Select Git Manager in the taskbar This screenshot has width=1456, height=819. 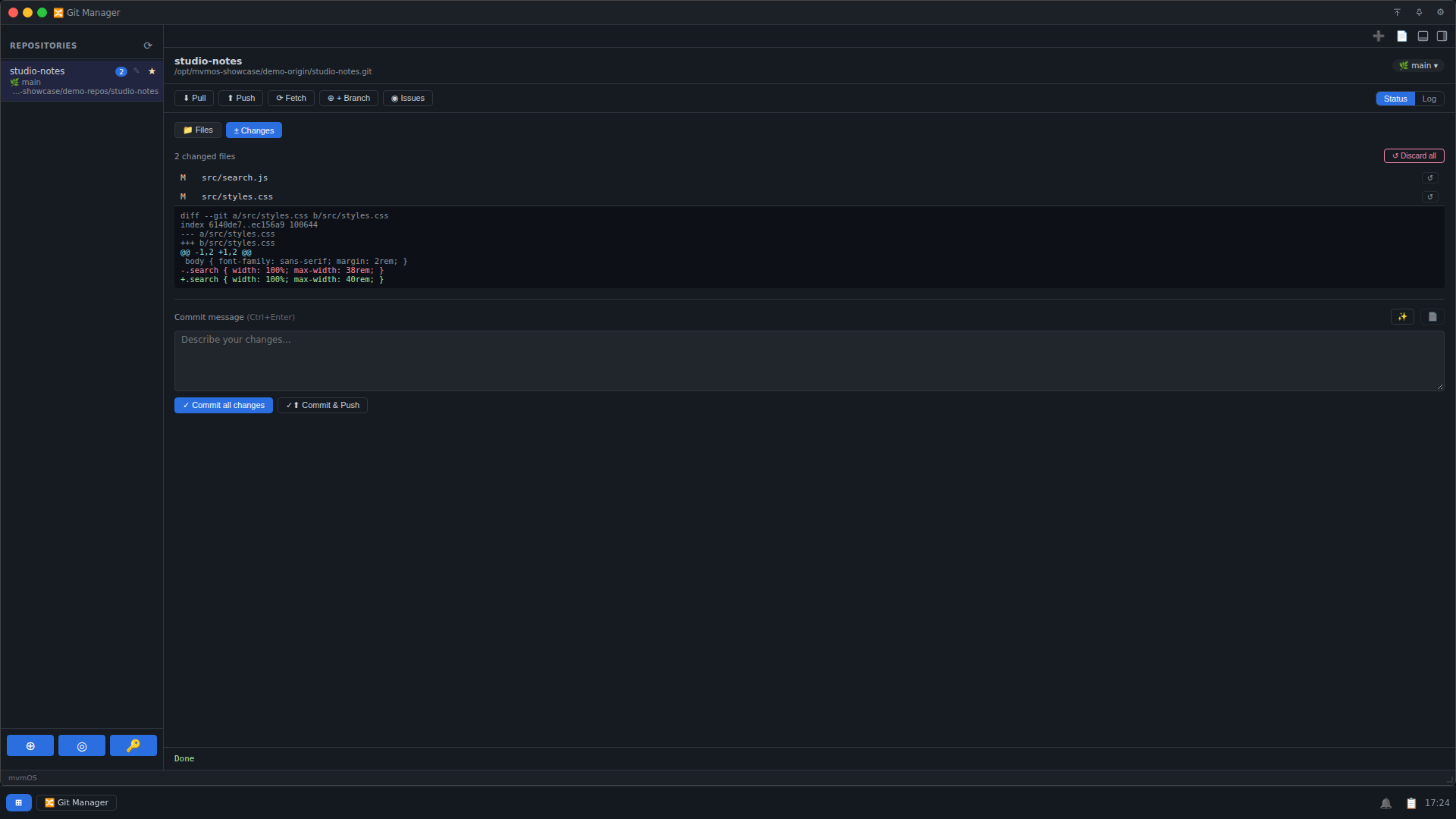coord(77,802)
